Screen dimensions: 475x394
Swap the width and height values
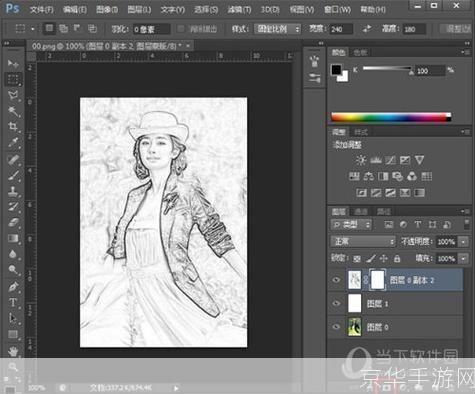point(367,29)
